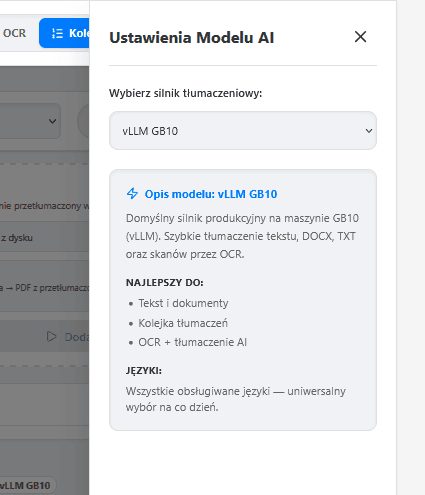Click the chevron arrow of the engine selector
425x495 pixels.
click(x=369, y=131)
